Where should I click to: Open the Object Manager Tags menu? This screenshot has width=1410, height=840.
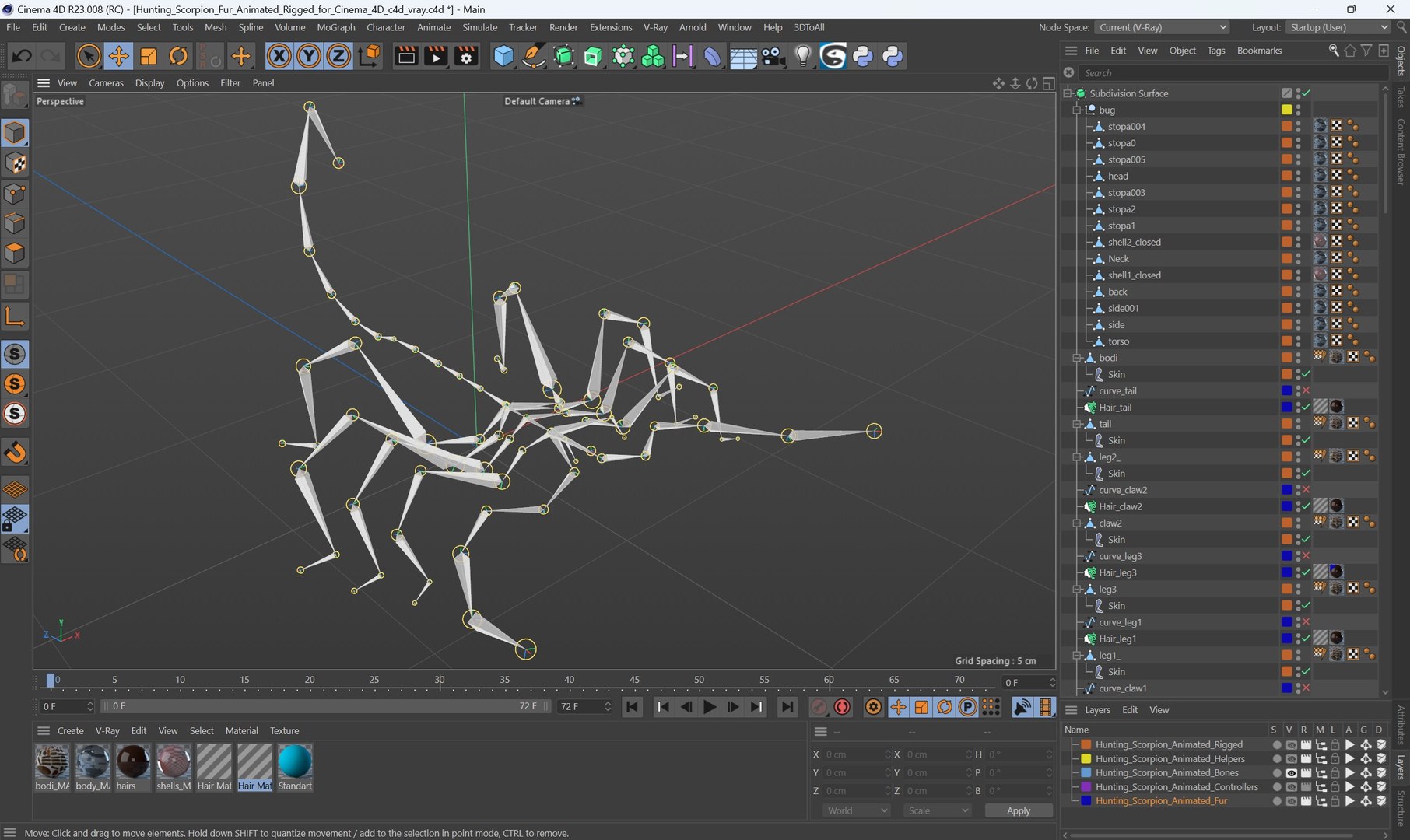(1215, 51)
